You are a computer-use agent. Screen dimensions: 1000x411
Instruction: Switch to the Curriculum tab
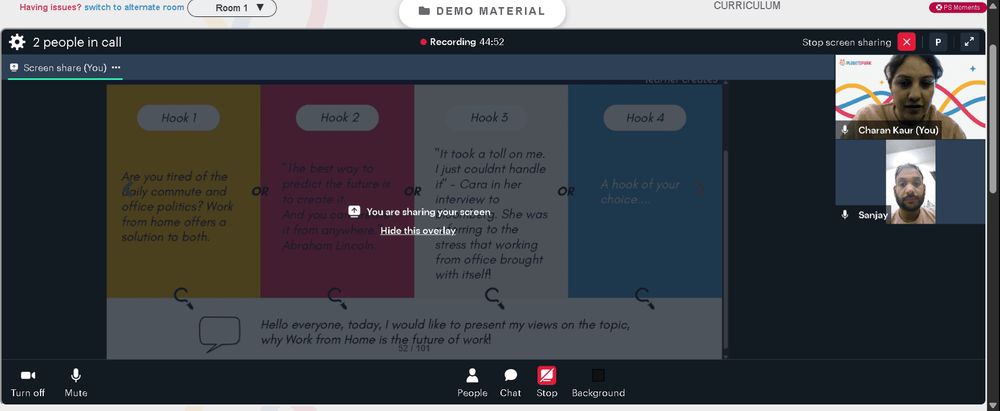(x=747, y=6)
